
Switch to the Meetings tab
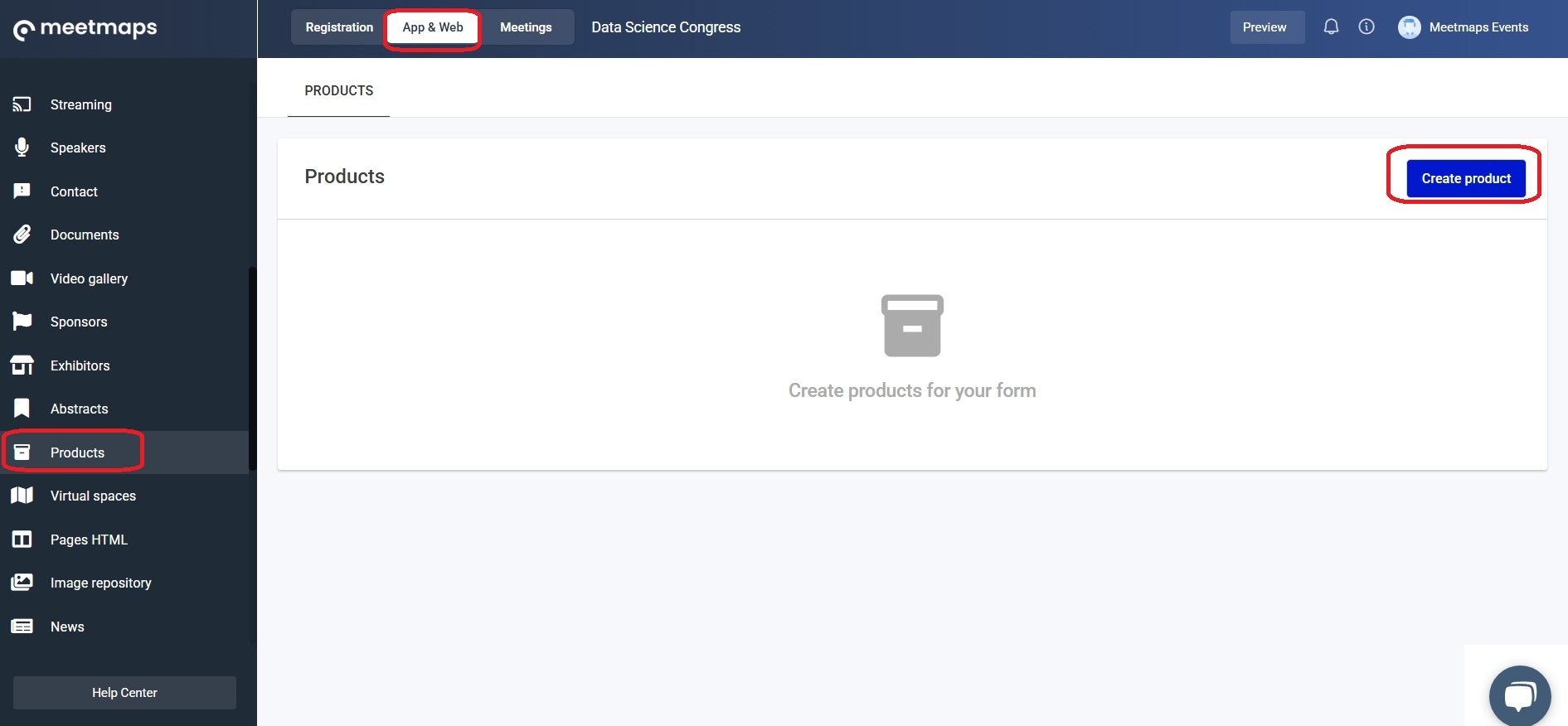point(526,27)
